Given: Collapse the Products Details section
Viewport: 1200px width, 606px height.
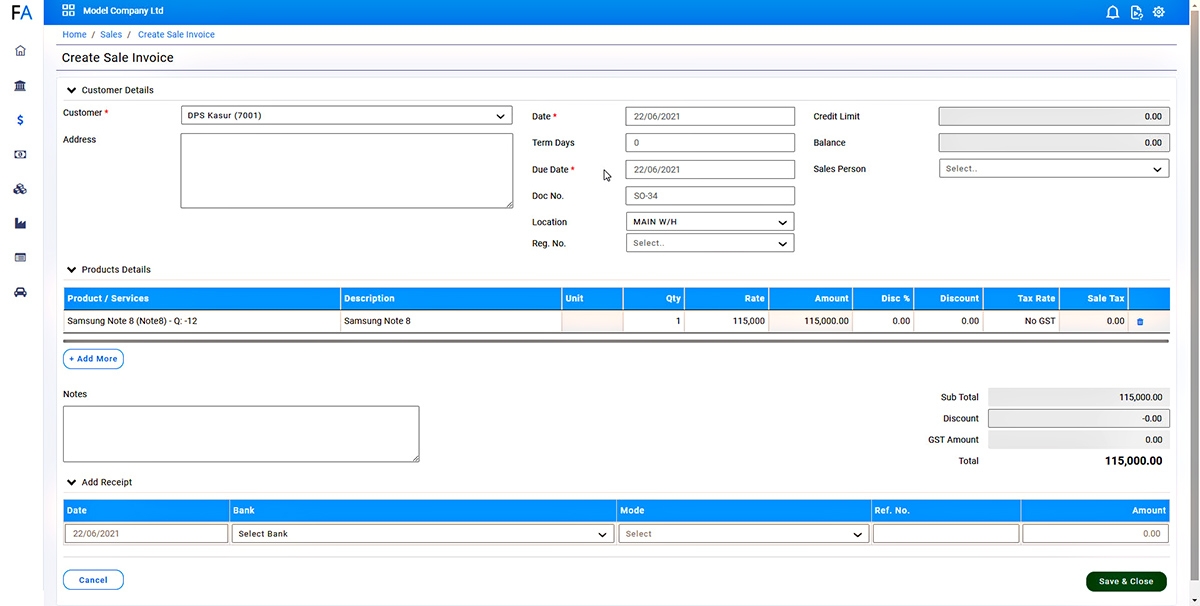Looking at the screenshot, I should [x=72, y=270].
